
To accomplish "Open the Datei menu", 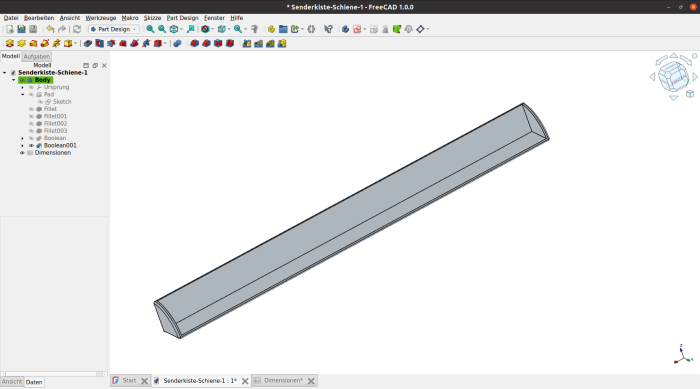I will coord(11,18).
